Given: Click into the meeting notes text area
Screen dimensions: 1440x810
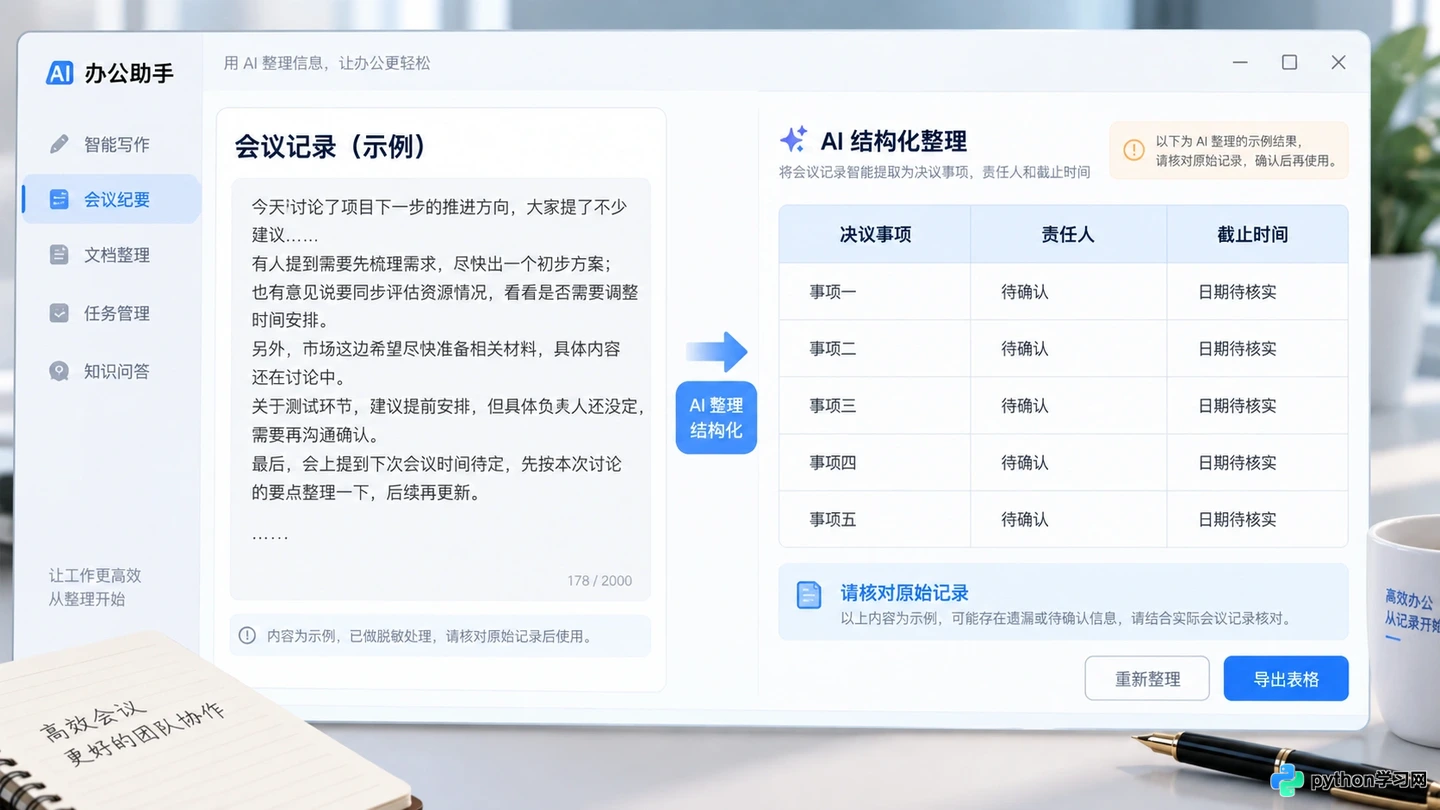Looking at the screenshot, I should 441,389.
